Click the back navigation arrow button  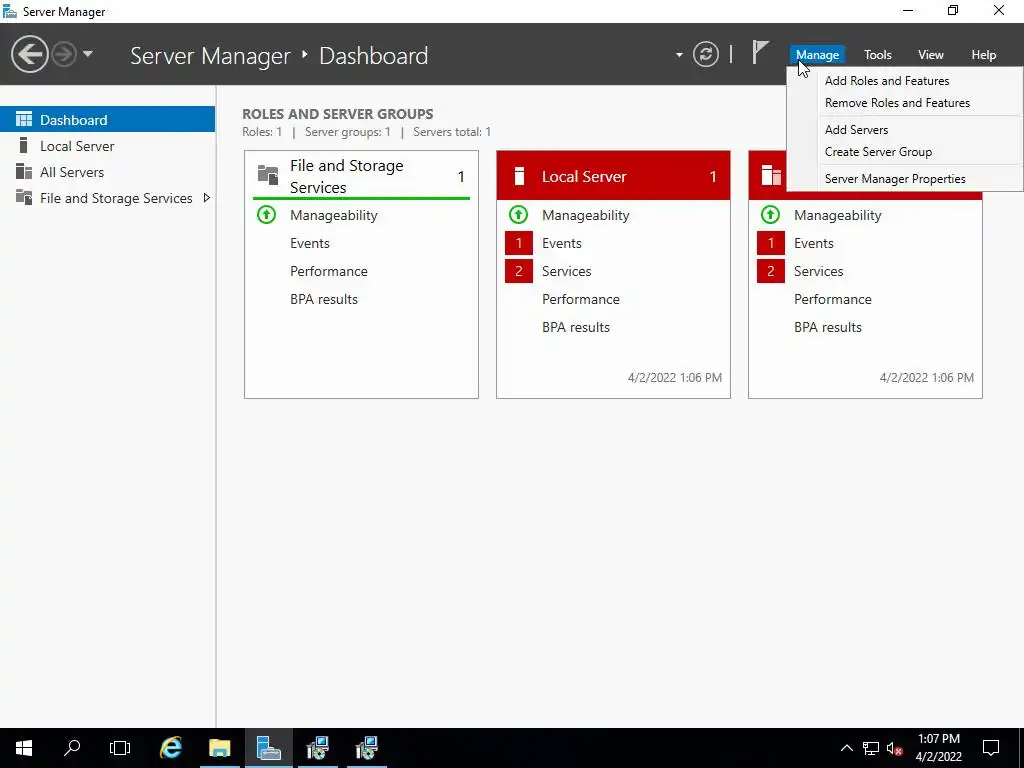point(29,54)
